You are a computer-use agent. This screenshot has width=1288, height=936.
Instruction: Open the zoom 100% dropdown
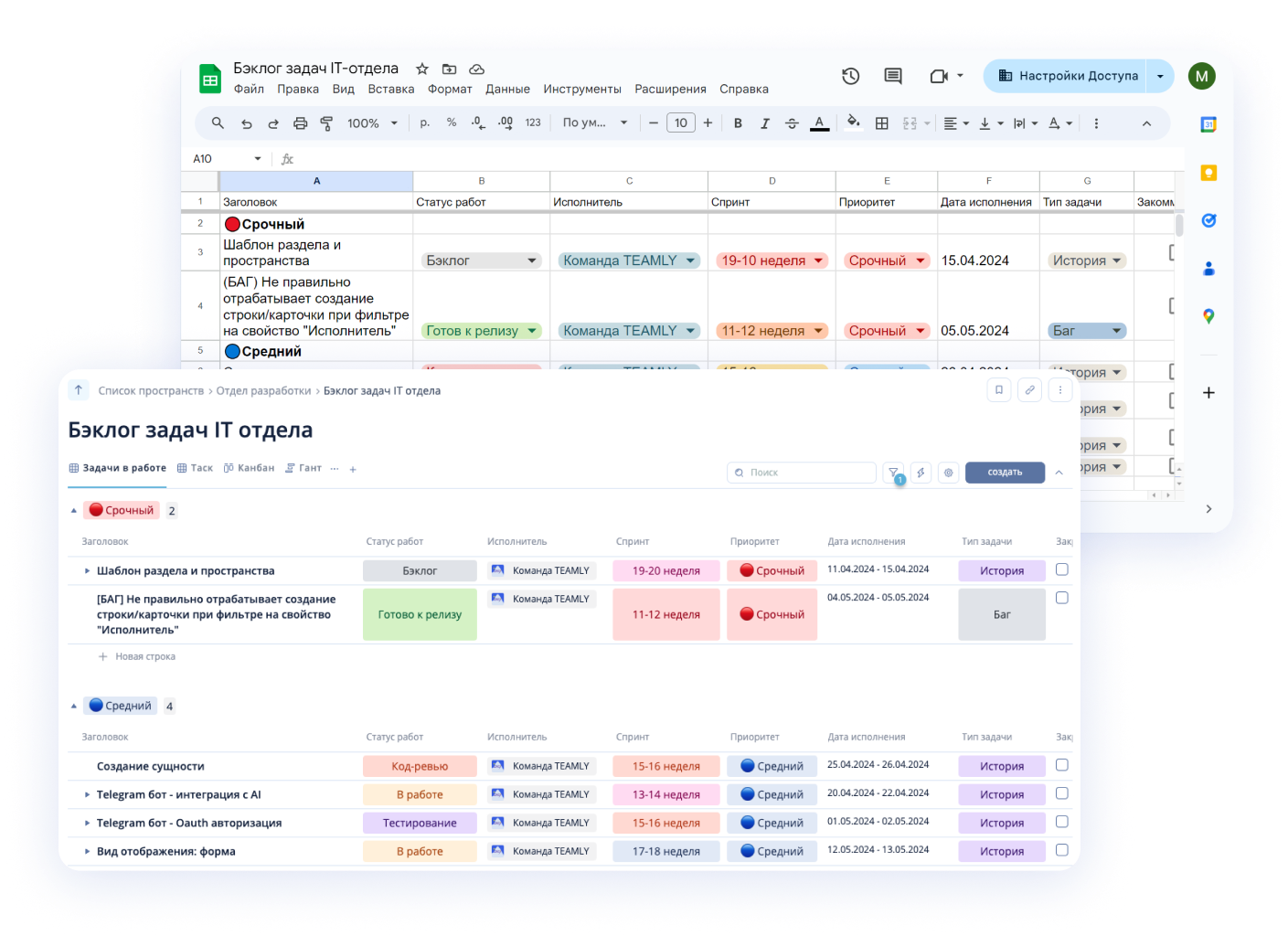[x=372, y=123]
